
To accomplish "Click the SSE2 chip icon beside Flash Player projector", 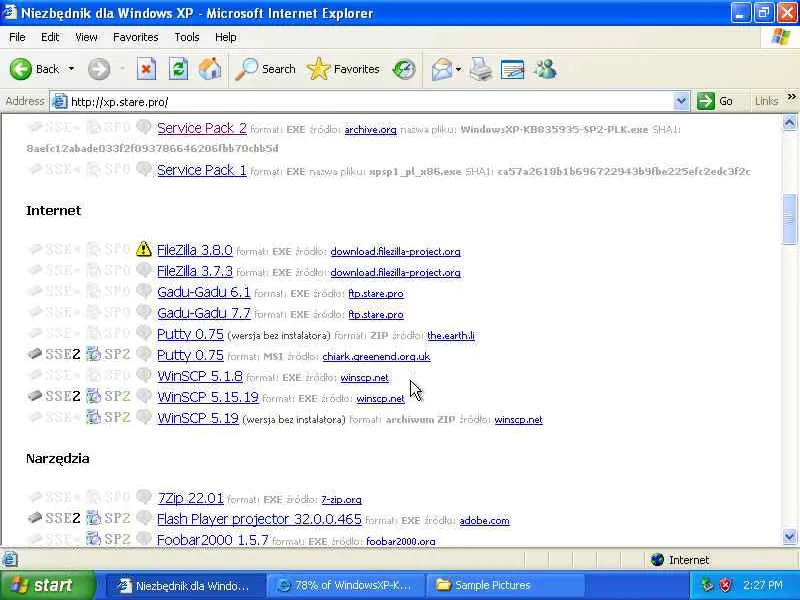I will pyautogui.click(x=34, y=518).
